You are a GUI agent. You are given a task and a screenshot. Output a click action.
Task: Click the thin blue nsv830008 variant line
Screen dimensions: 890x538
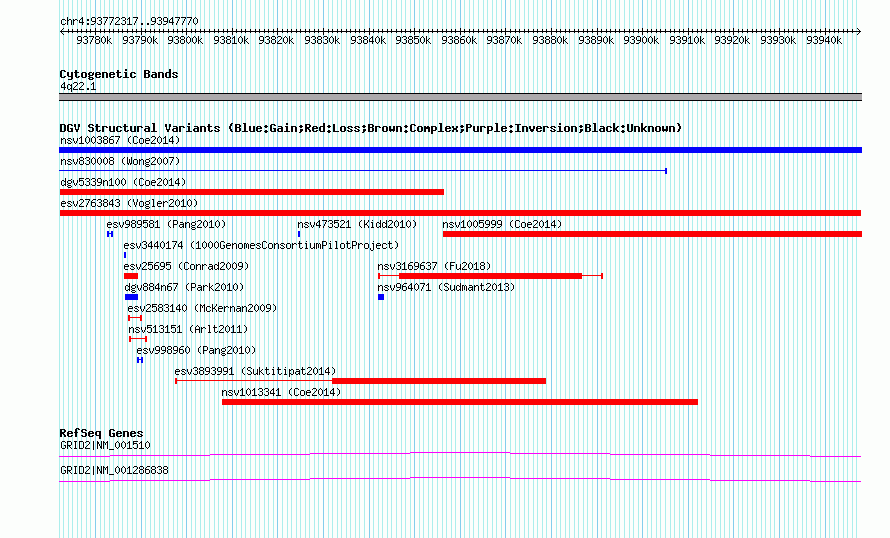pyautogui.click(x=363, y=171)
